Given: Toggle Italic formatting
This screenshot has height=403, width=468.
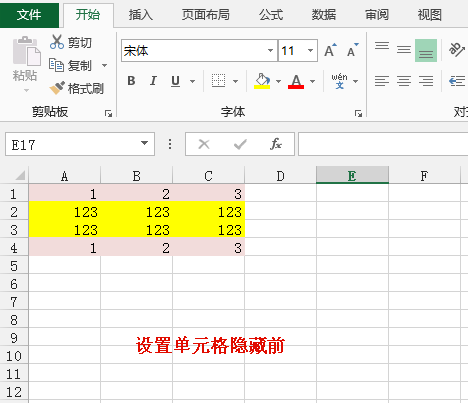Looking at the screenshot, I should click(x=153, y=81).
